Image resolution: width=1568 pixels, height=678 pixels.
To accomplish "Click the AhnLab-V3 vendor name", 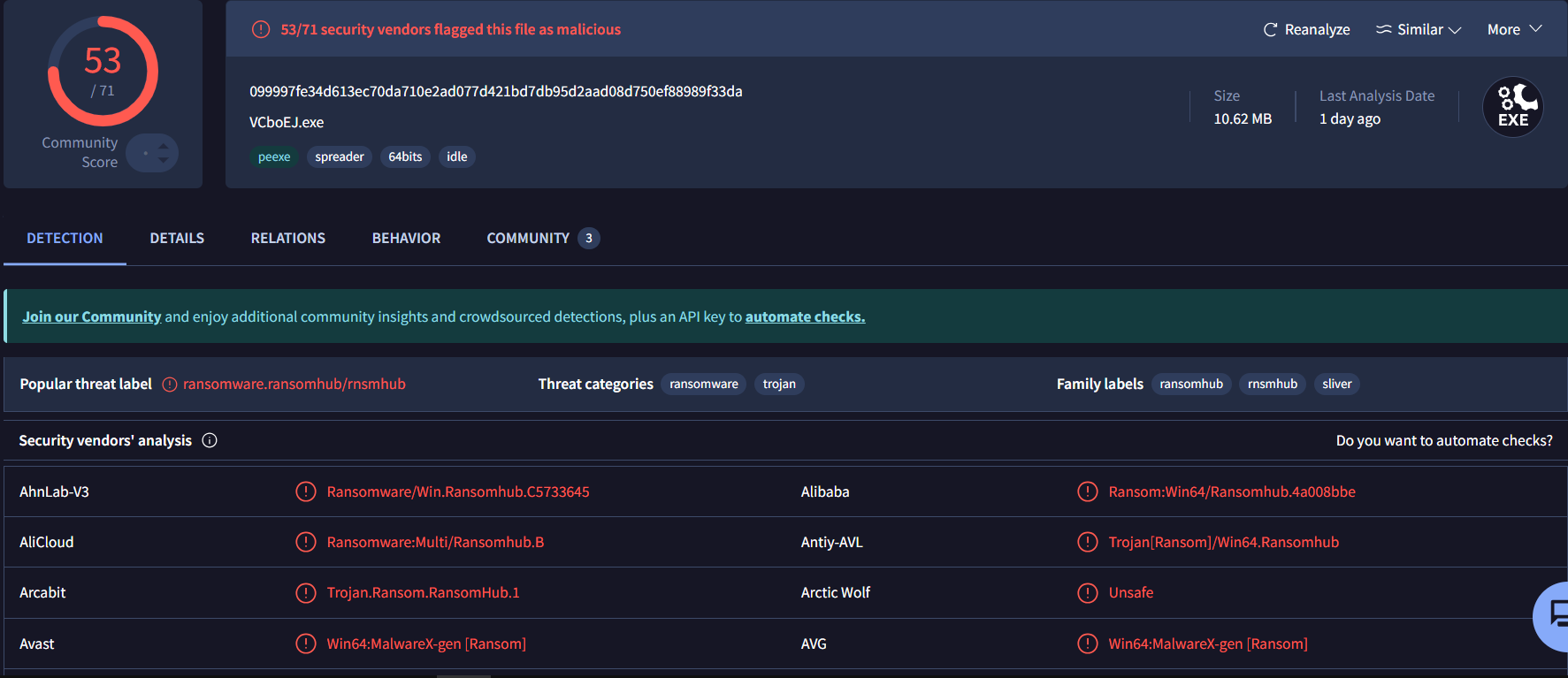I will pyautogui.click(x=55, y=491).
